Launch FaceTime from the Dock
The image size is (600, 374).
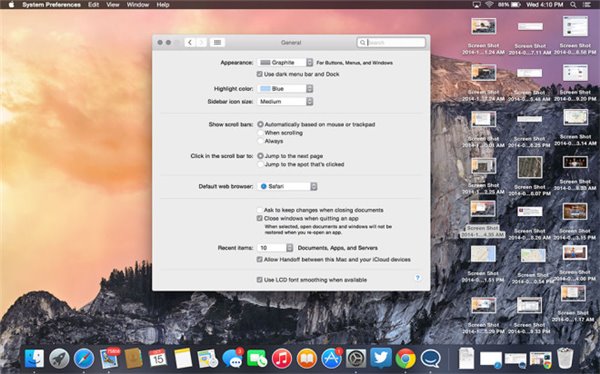(x=257, y=359)
